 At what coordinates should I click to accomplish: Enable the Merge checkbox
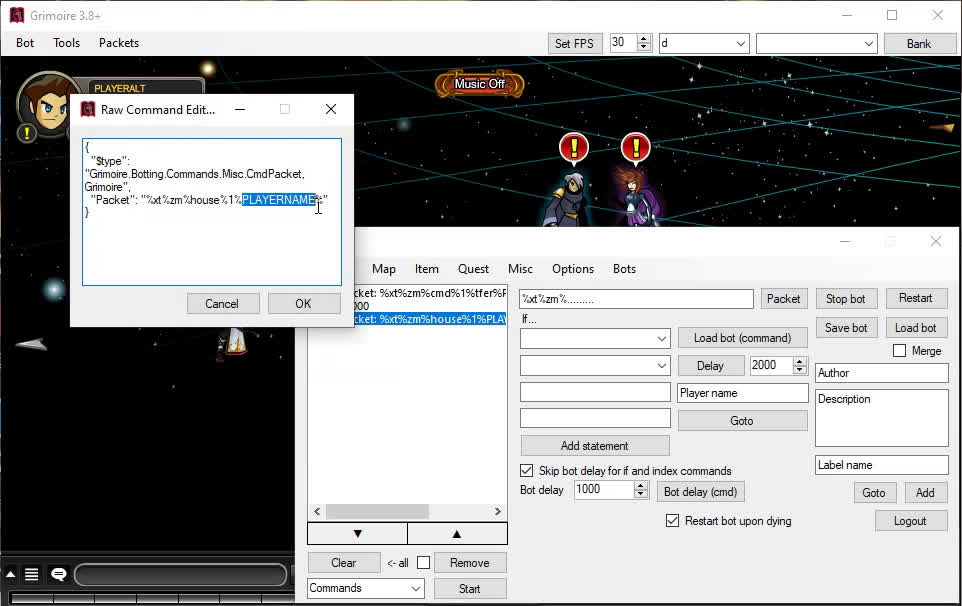pos(899,351)
